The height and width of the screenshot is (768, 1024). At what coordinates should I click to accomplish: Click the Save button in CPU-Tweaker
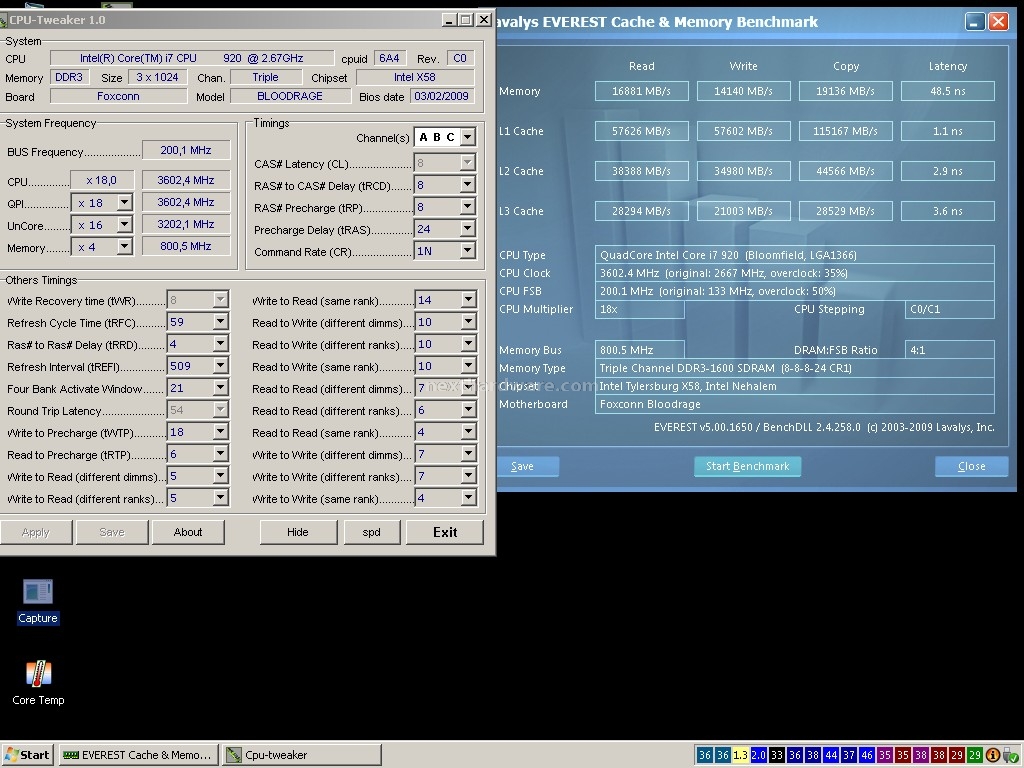tap(112, 532)
